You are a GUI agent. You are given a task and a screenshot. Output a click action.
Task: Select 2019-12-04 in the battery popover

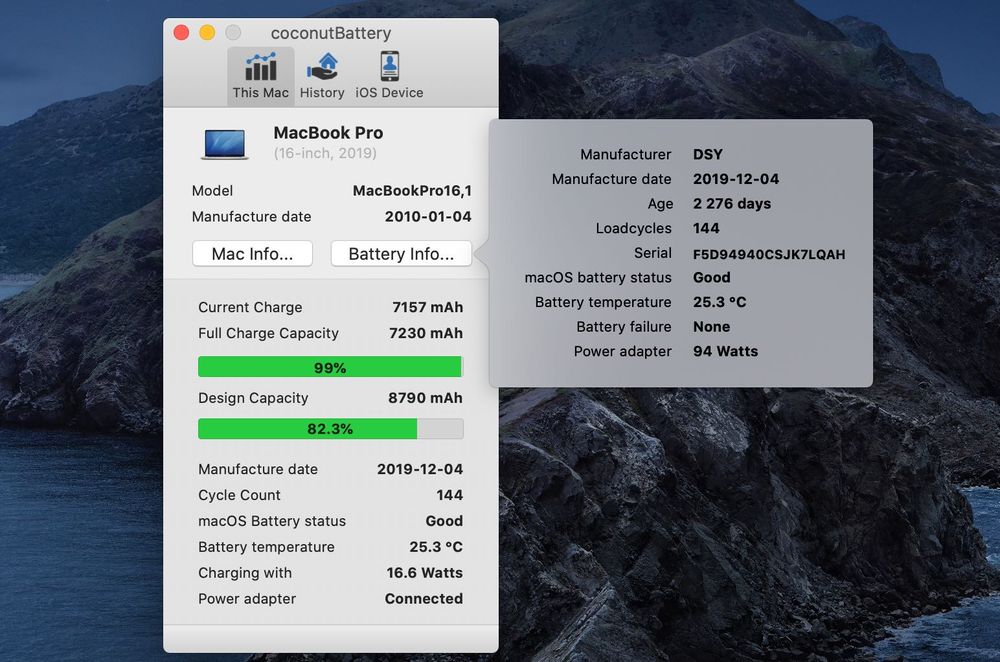736,179
